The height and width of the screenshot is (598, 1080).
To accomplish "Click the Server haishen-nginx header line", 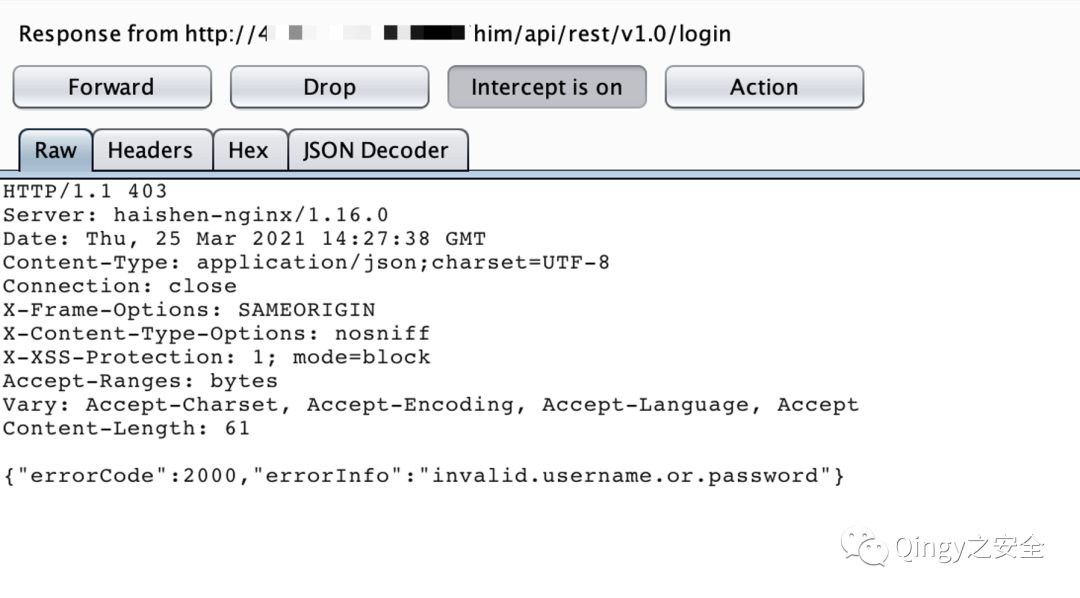I will click(195, 215).
